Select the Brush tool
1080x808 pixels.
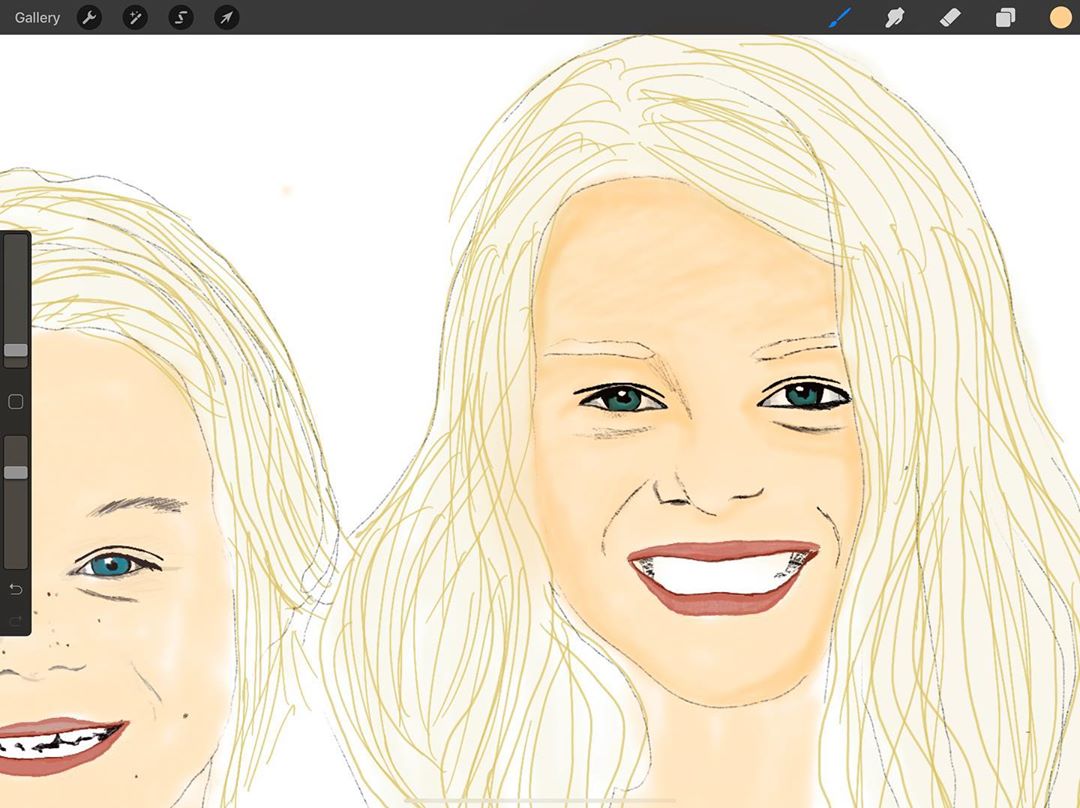click(840, 17)
